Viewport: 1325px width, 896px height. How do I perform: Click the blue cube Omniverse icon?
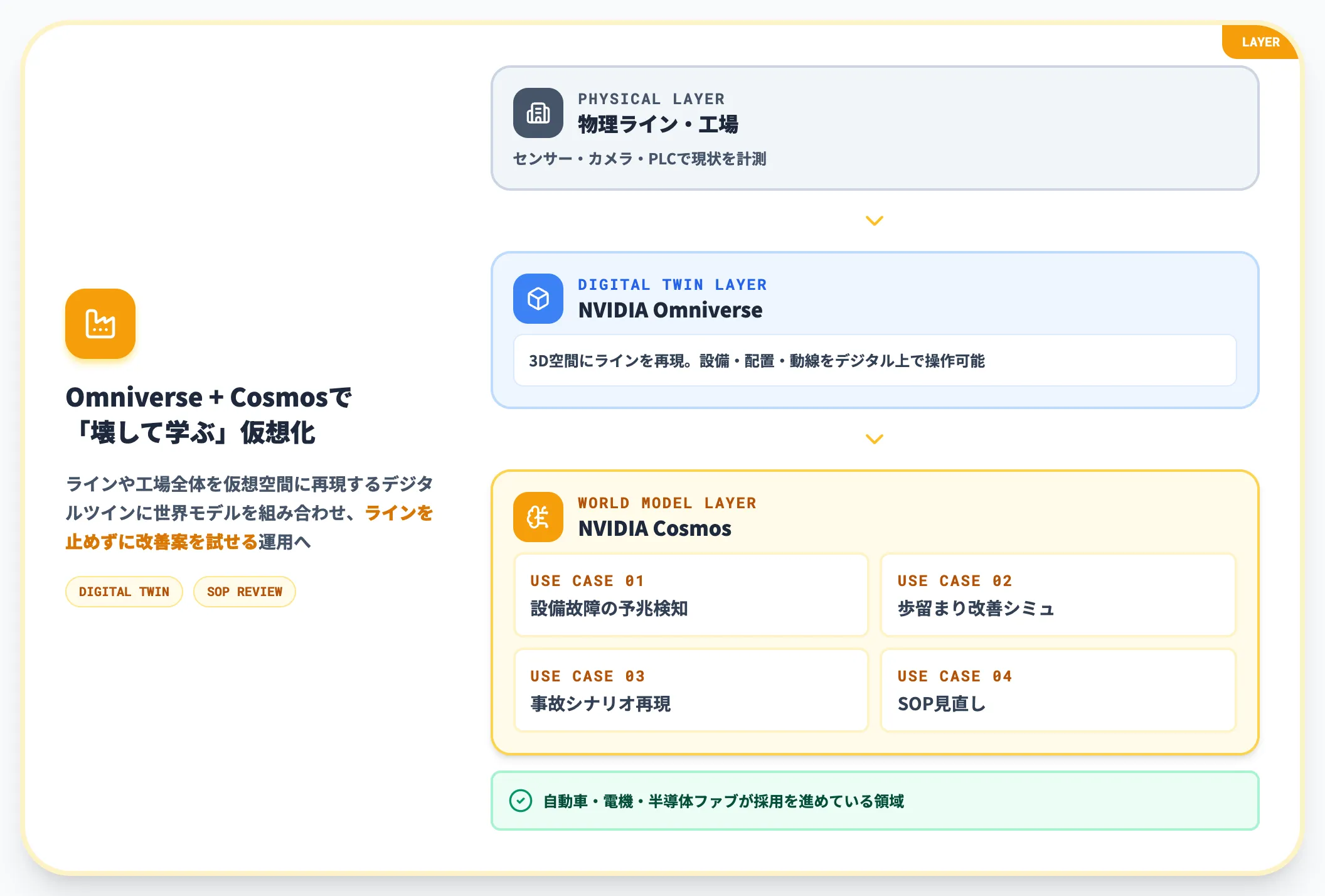pyautogui.click(x=538, y=299)
